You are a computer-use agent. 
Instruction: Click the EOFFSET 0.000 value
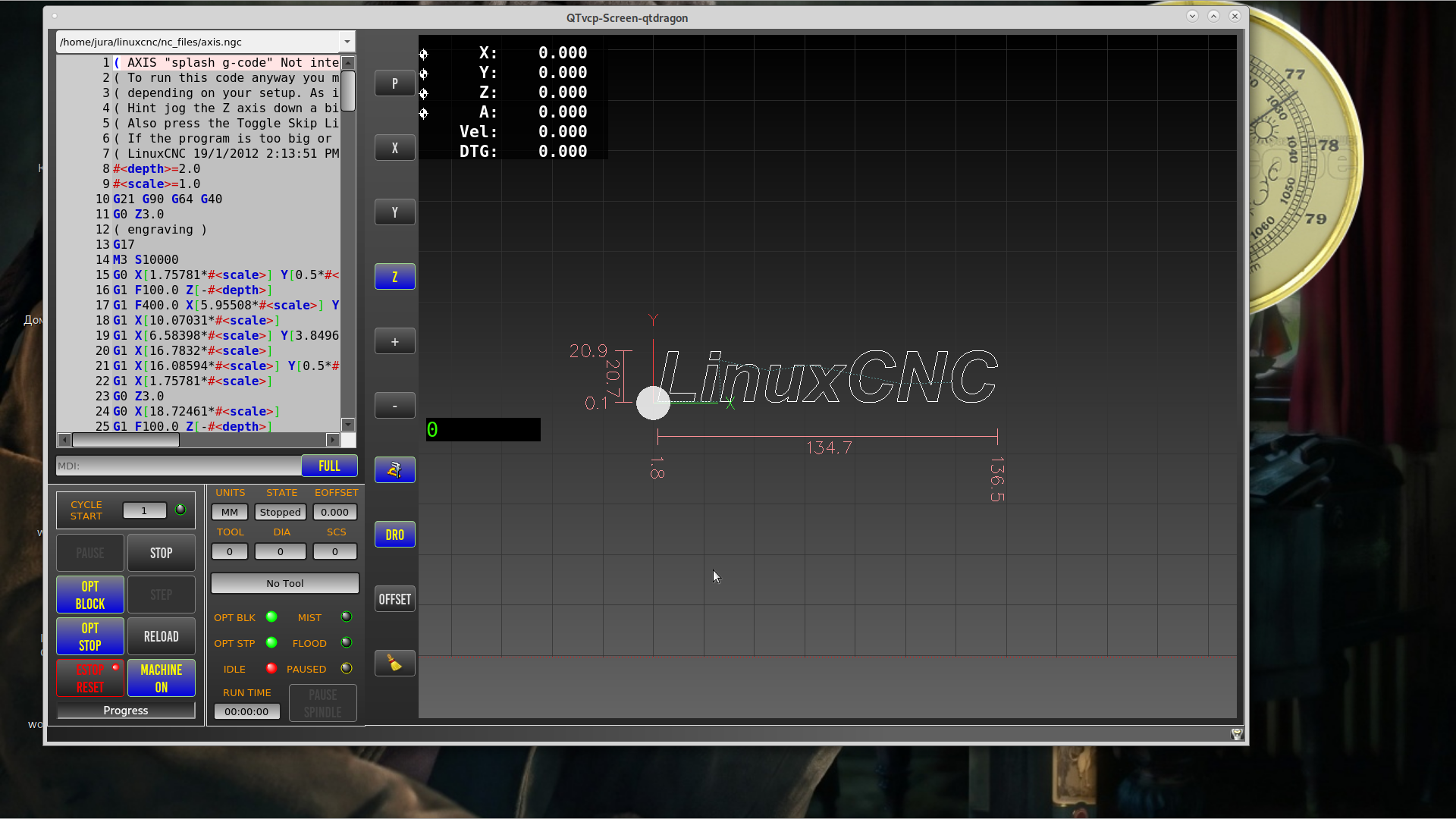point(334,512)
